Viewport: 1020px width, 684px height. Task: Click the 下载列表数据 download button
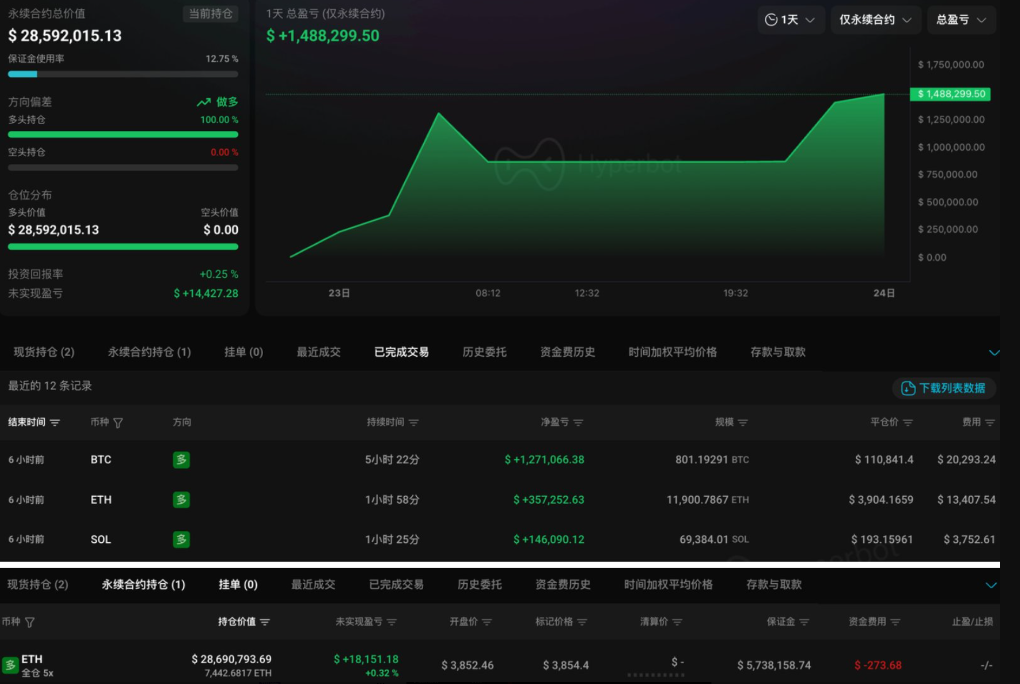[x=943, y=388]
